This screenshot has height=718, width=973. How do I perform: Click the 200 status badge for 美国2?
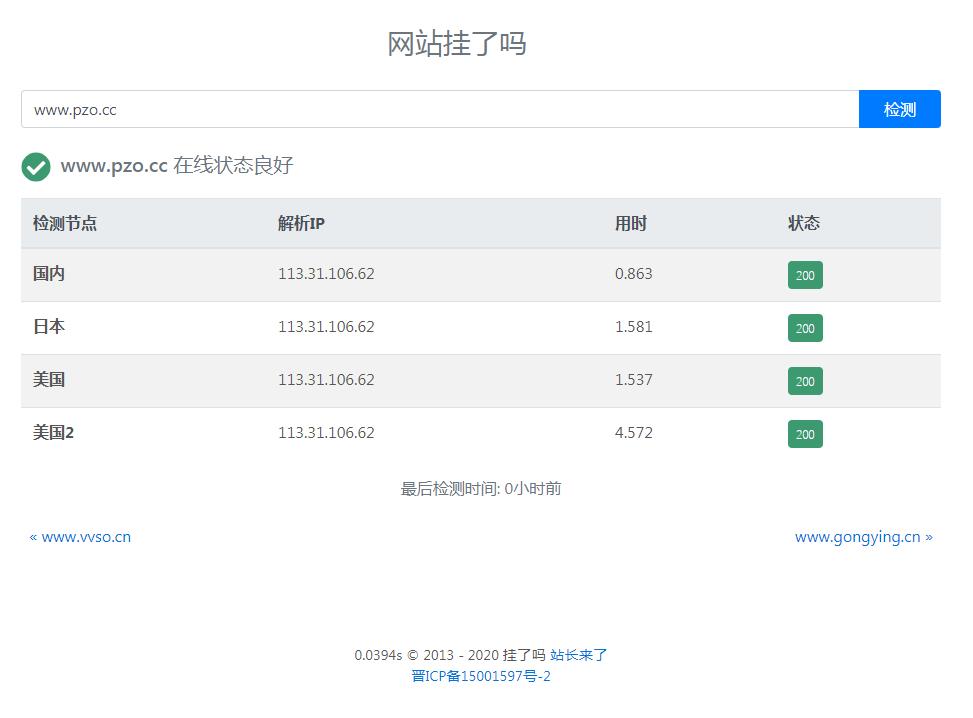[x=805, y=433]
